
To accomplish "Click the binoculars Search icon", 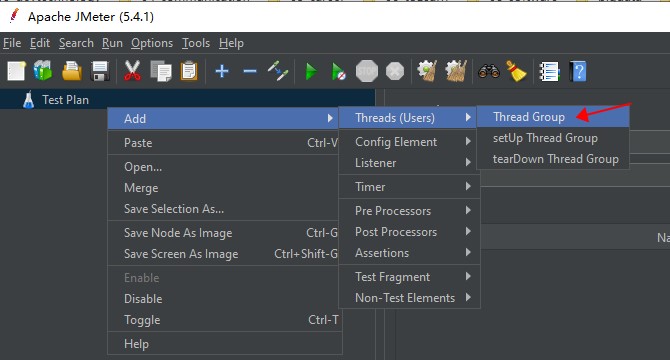I will click(489, 71).
